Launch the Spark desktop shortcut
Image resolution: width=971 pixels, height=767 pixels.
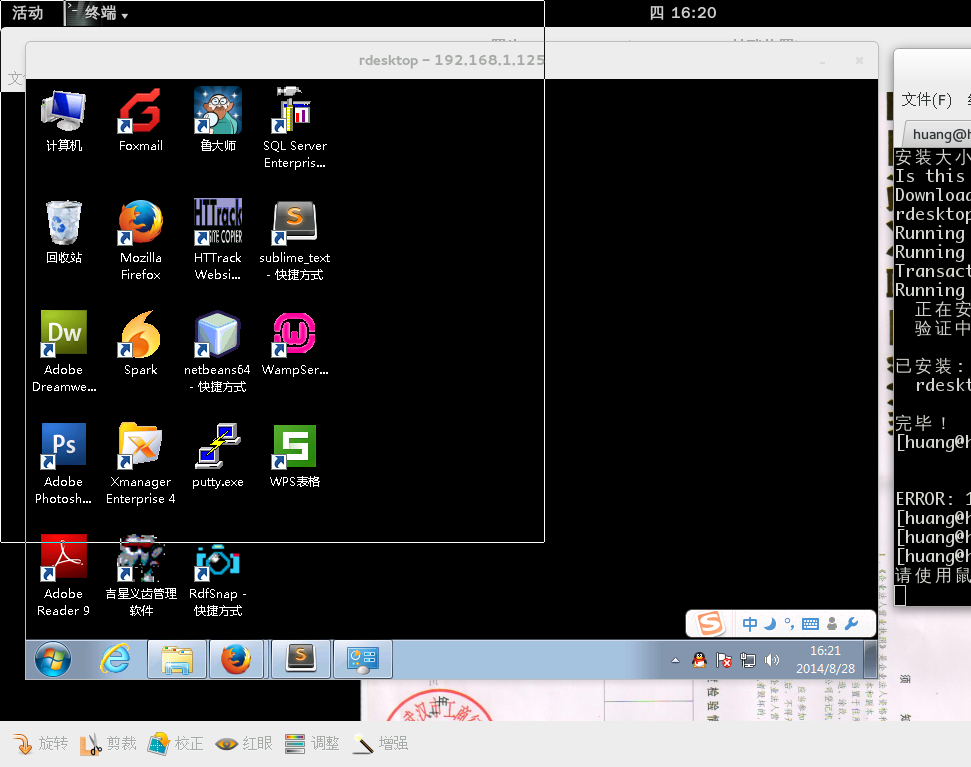141,345
